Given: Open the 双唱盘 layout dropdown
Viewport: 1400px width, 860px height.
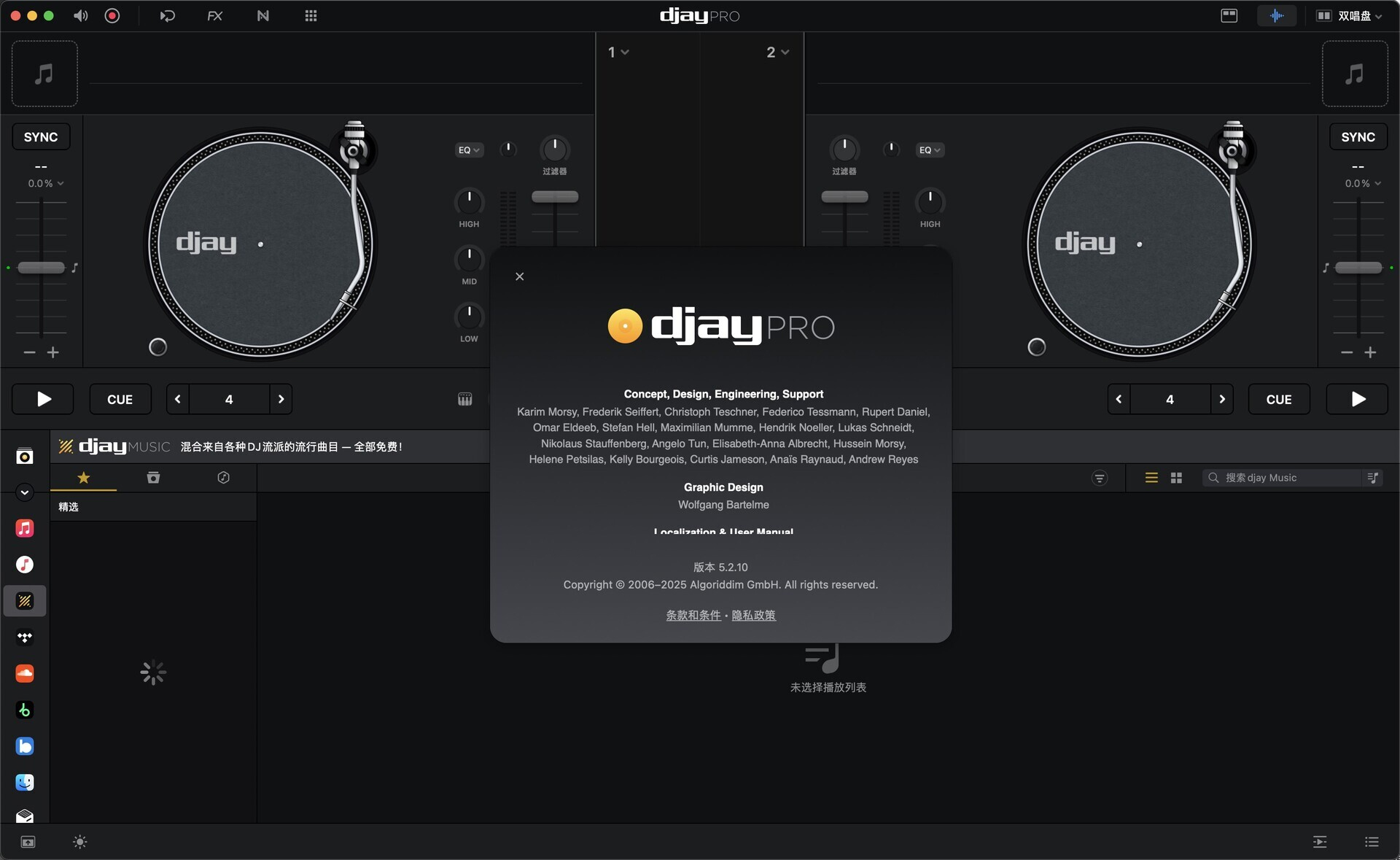Looking at the screenshot, I should tap(1349, 16).
